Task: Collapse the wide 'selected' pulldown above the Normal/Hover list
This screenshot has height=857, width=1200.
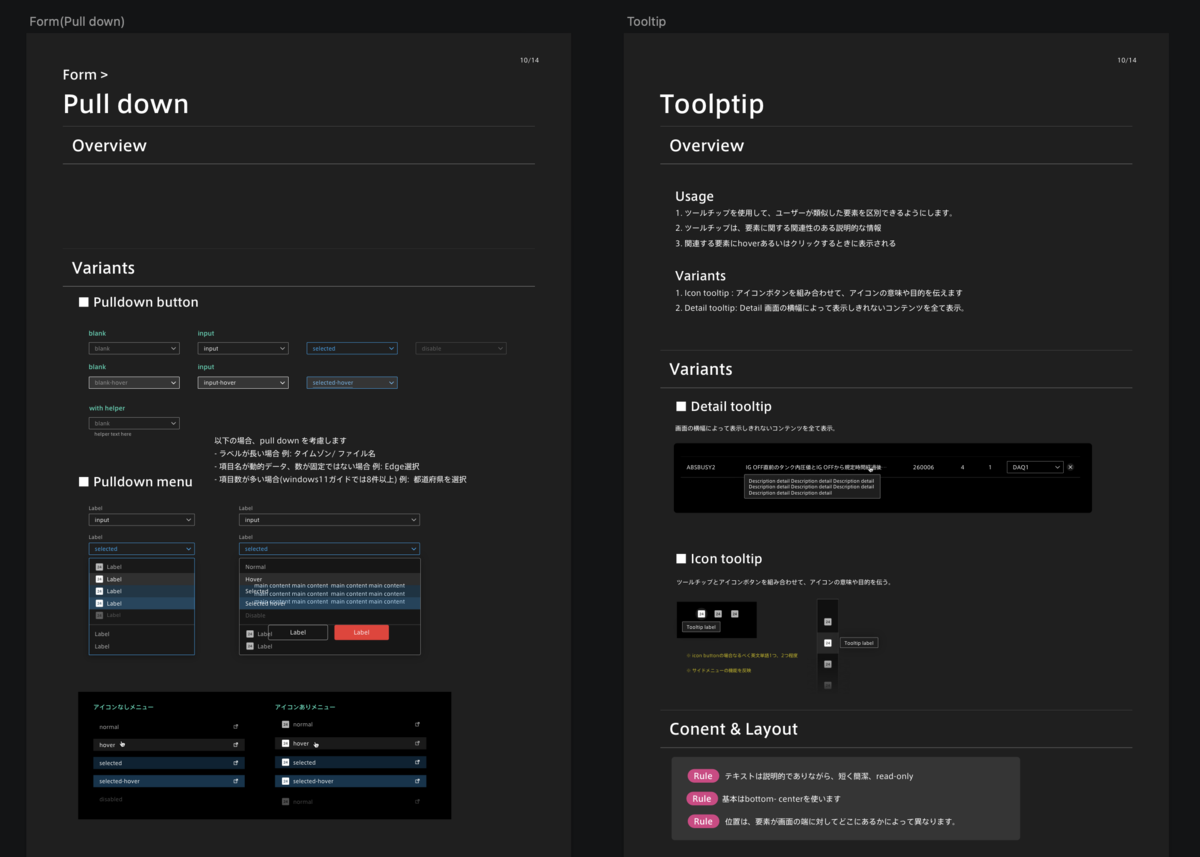Action: tap(329, 549)
